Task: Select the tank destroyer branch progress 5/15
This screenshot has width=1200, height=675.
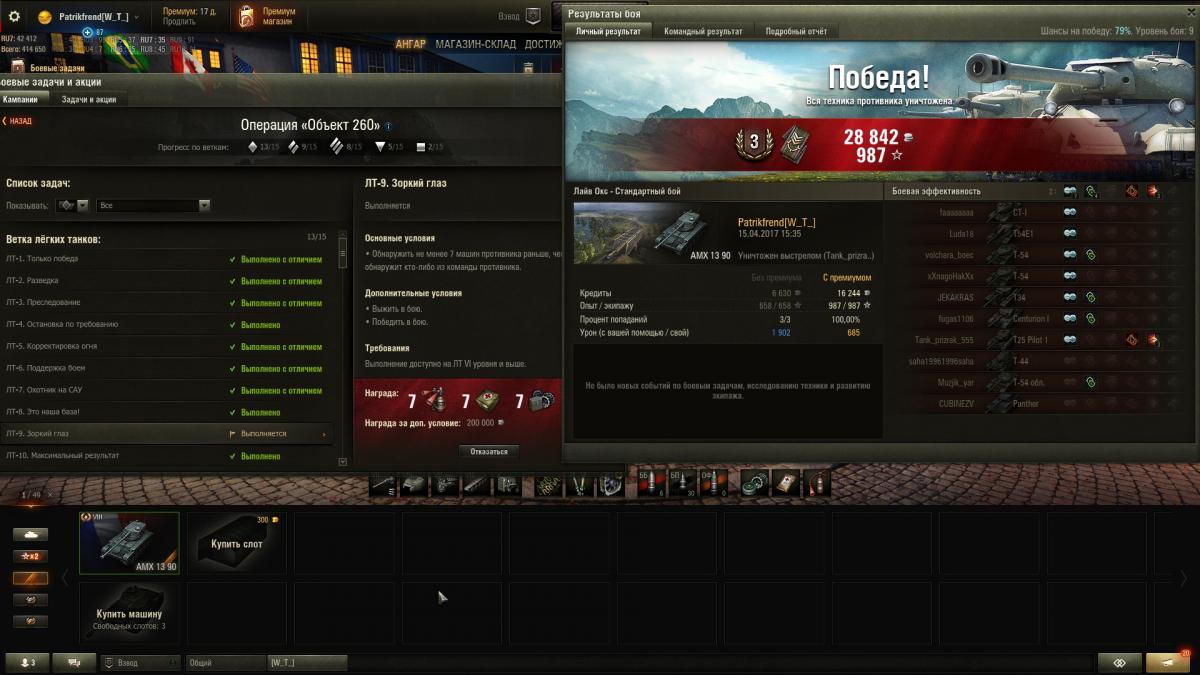Action: coord(389,147)
